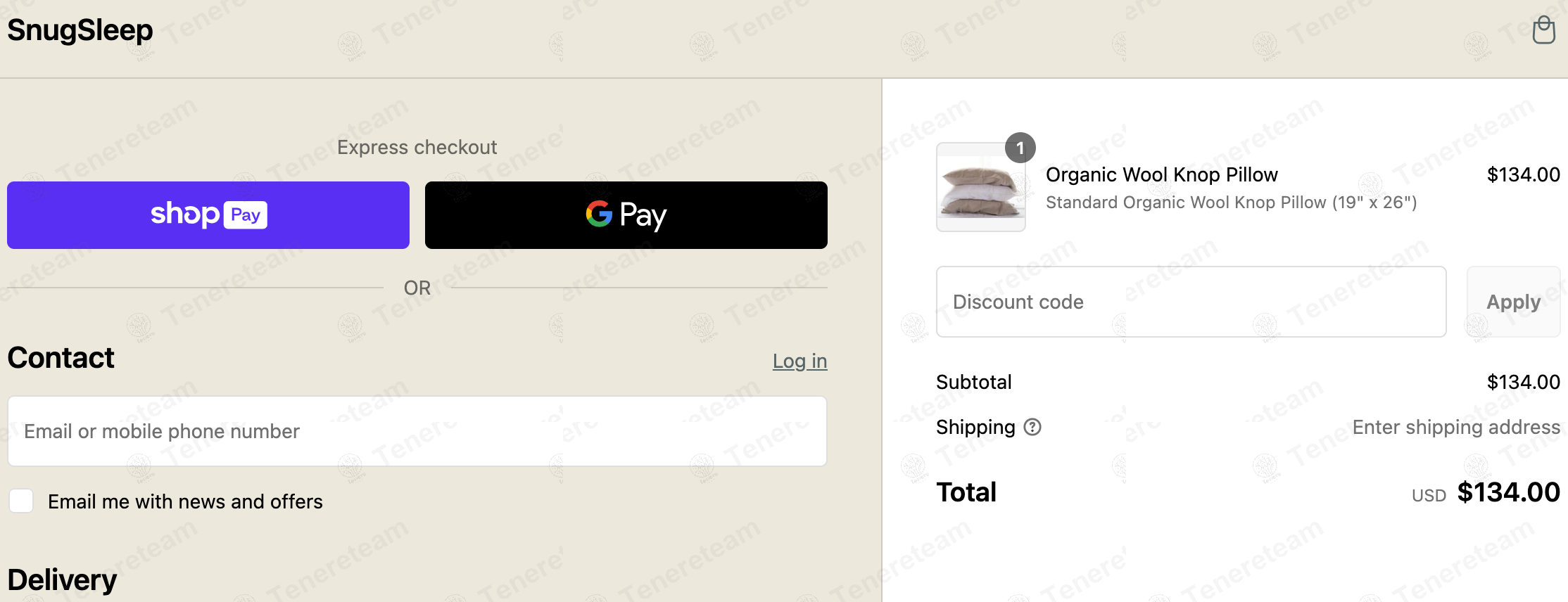Open the shopping bag cart icon

click(1543, 30)
